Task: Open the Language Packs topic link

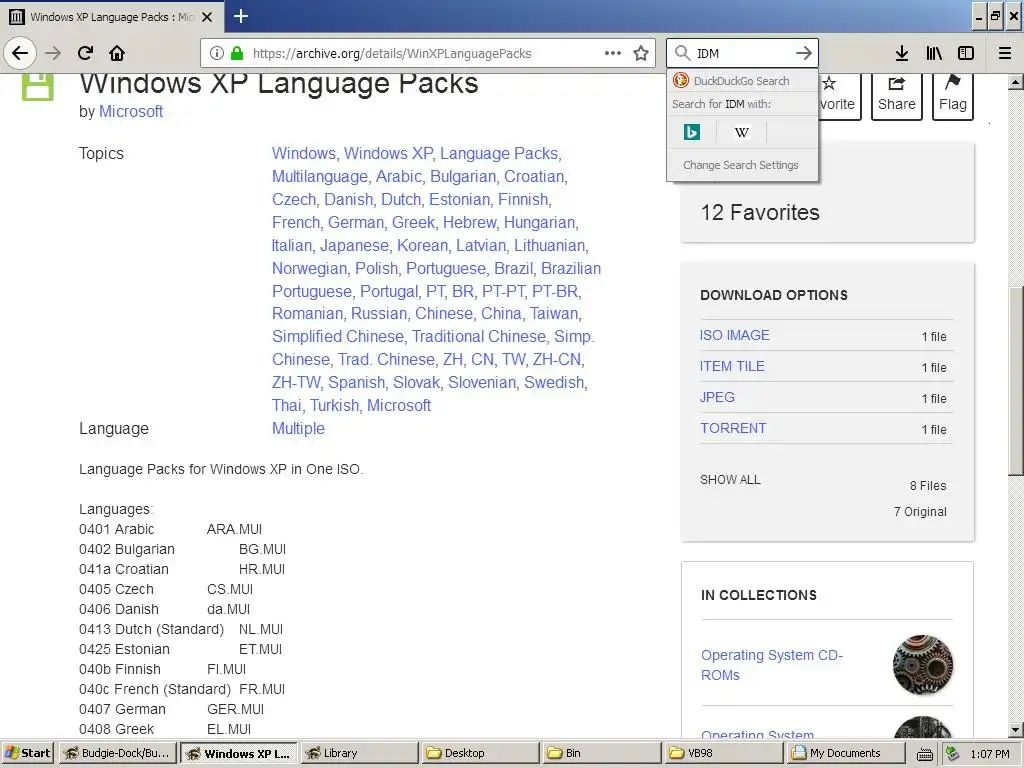Action: 500,153
